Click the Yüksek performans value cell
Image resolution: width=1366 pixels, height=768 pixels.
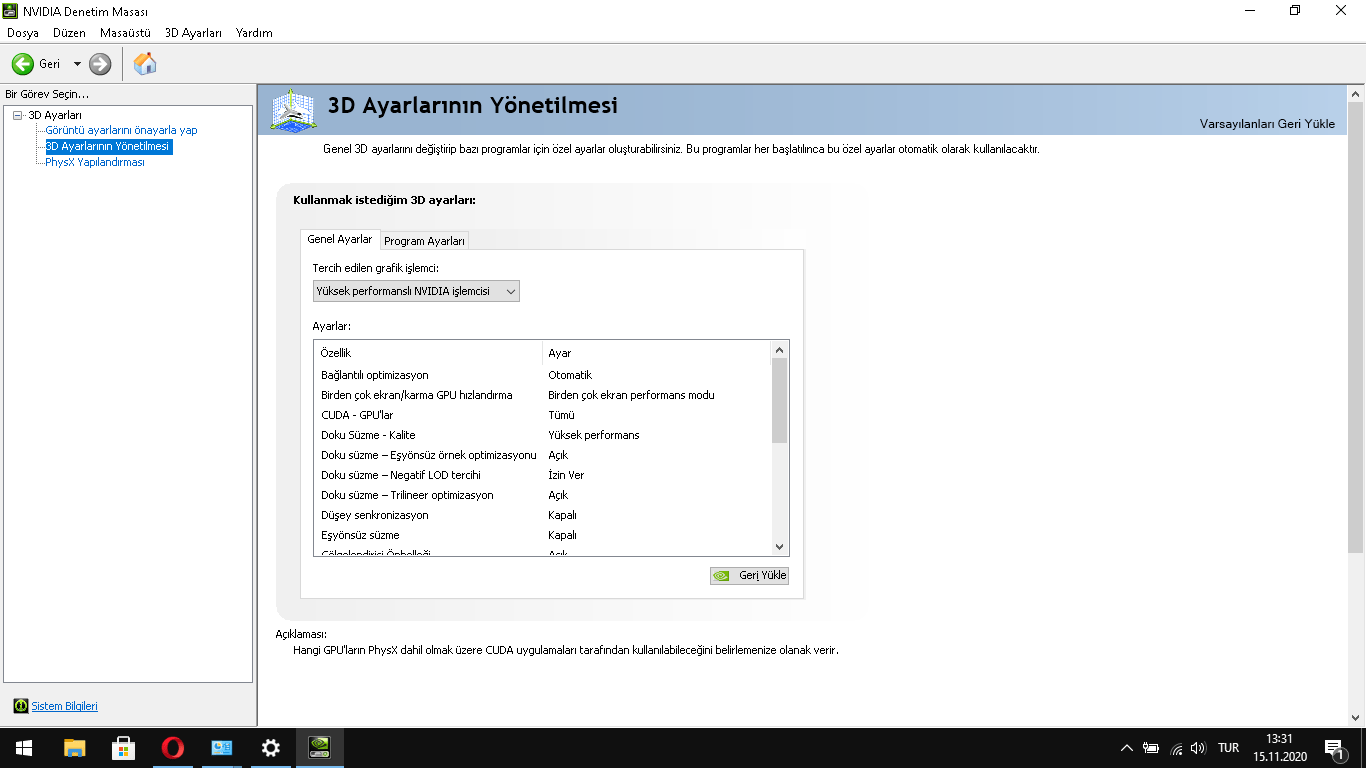click(594, 435)
